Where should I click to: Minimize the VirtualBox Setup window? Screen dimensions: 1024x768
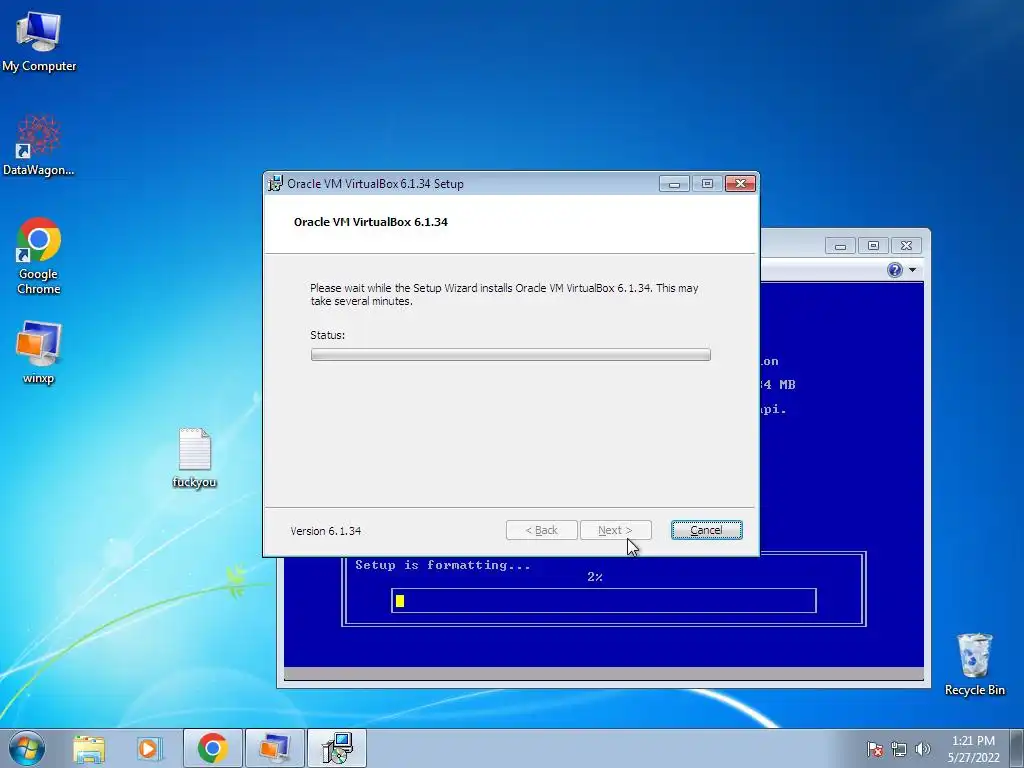[x=675, y=184]
